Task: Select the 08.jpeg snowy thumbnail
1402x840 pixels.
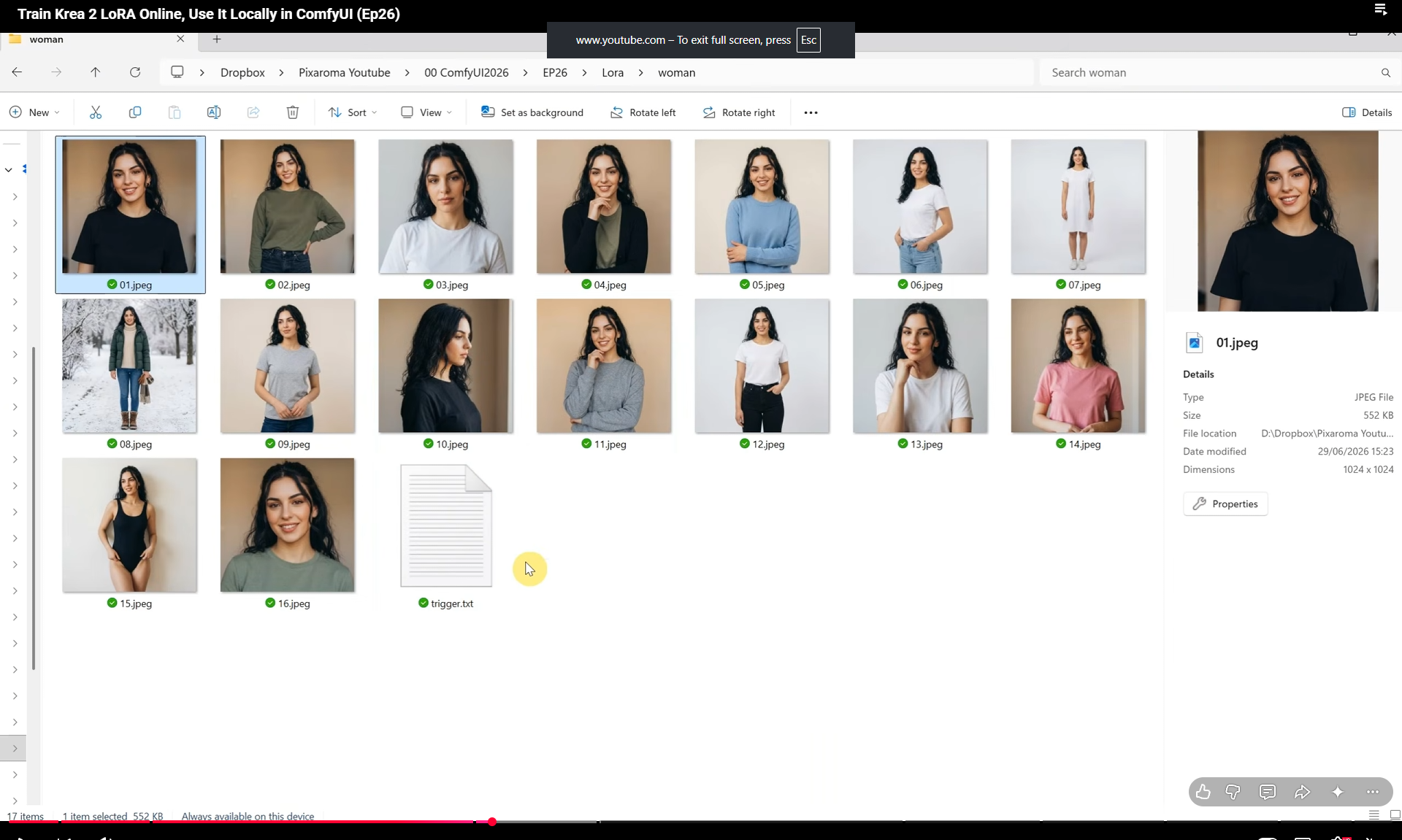Action: [x=129, y=366]
